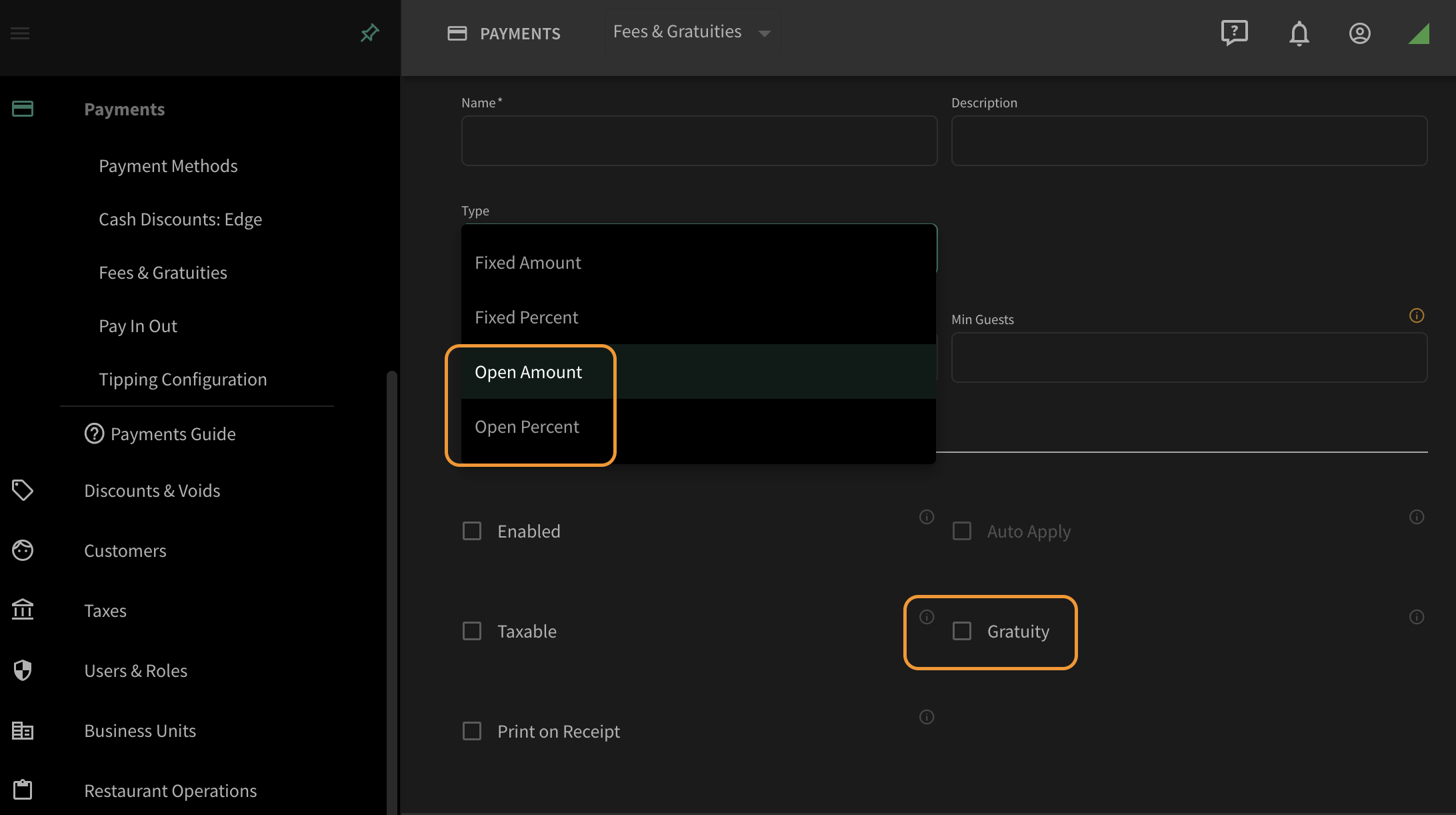This screenshot has height=815, width=1456.
Task: Click the Payments card icon in header
Action: point(457,33)
